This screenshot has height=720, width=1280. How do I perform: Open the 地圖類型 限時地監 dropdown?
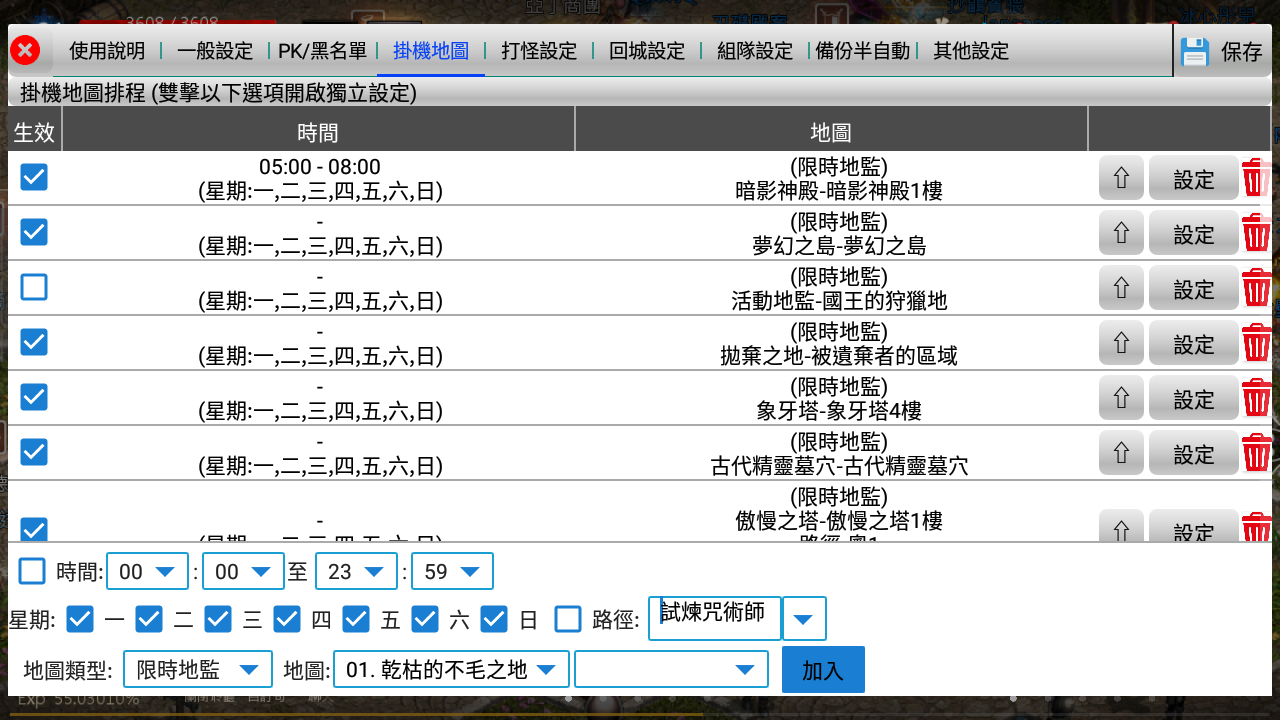(x=196, y=668)
